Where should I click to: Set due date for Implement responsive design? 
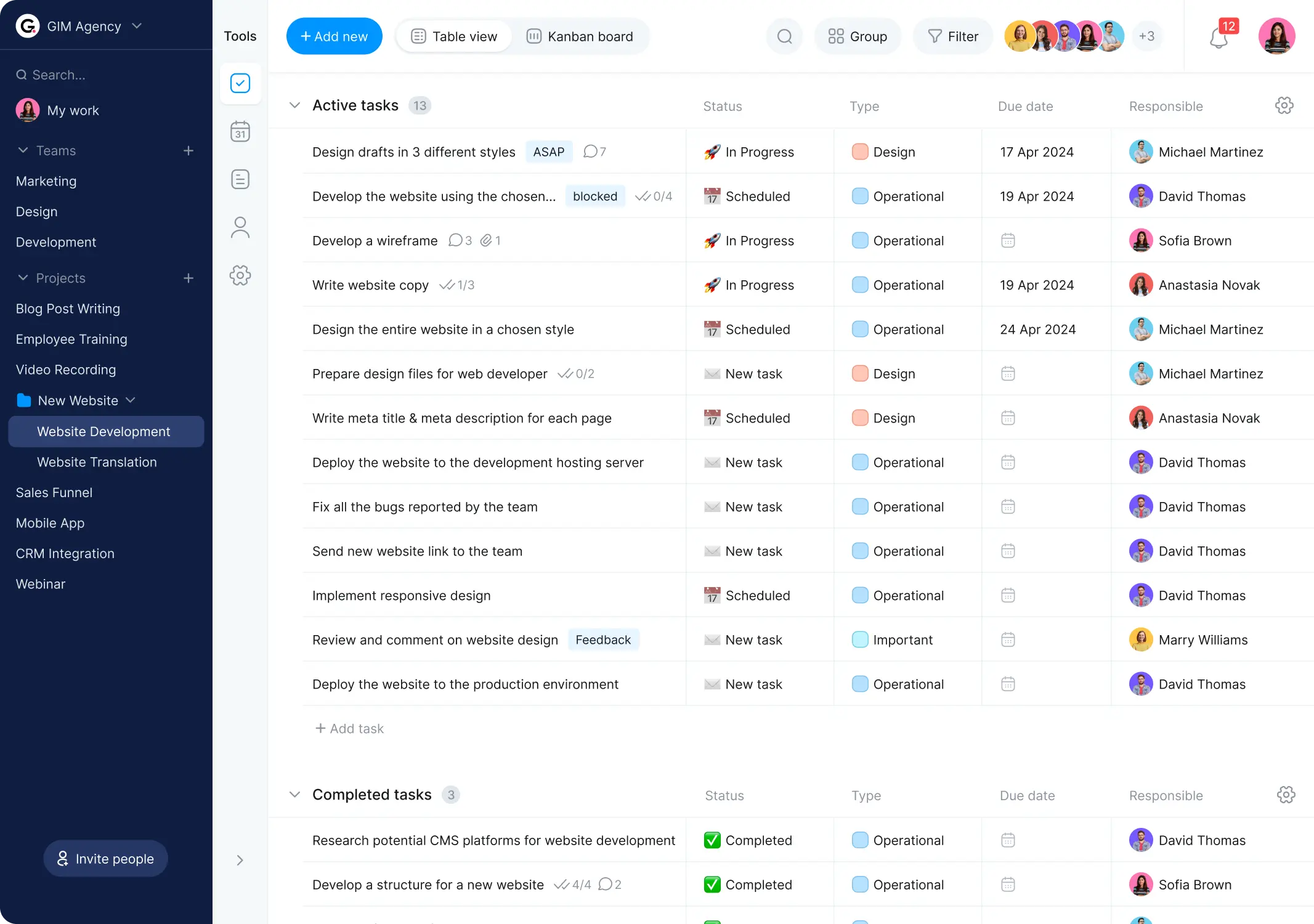pyautogui.click(x=1008, y=595)
